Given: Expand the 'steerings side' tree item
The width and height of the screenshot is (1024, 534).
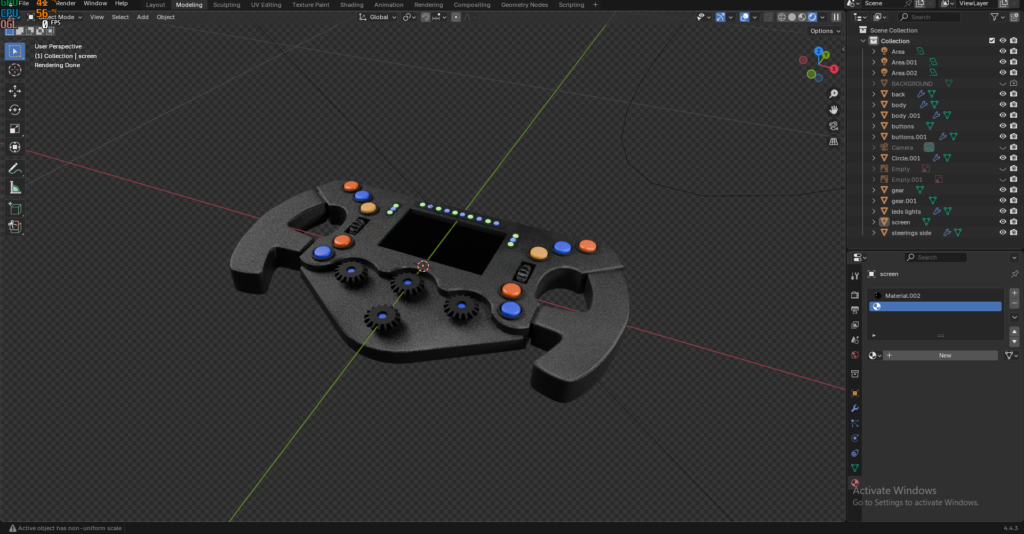Looking at the screenshot, I should [x=873, y=233].
